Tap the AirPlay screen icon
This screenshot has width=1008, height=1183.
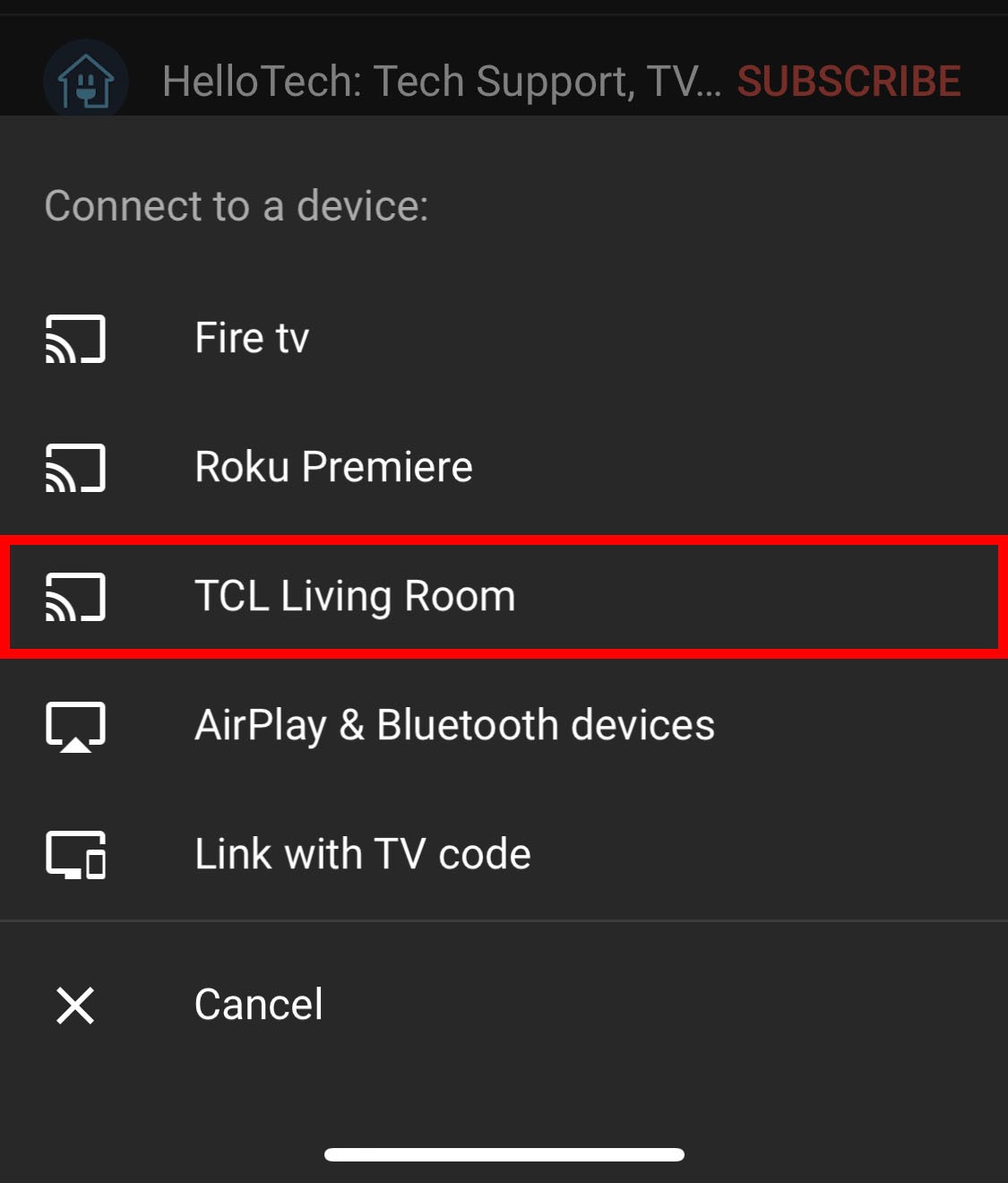click(76, 727)
